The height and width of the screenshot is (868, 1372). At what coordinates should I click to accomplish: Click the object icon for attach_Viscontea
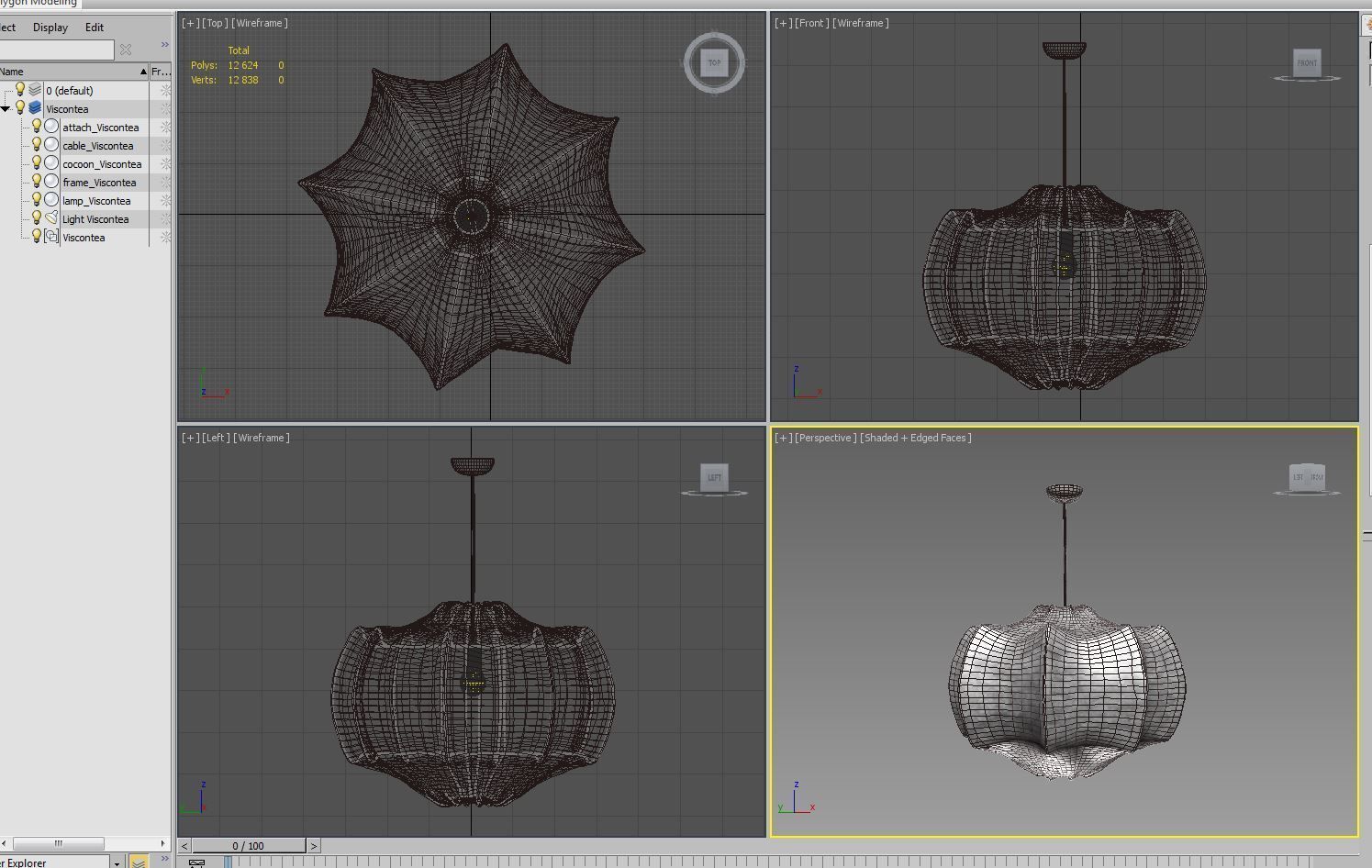tap(51, 127)
